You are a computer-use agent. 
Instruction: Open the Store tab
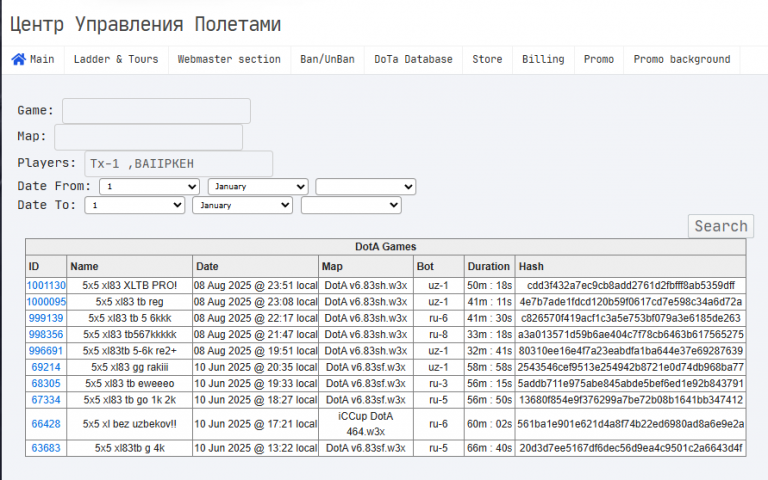(487, 59)
